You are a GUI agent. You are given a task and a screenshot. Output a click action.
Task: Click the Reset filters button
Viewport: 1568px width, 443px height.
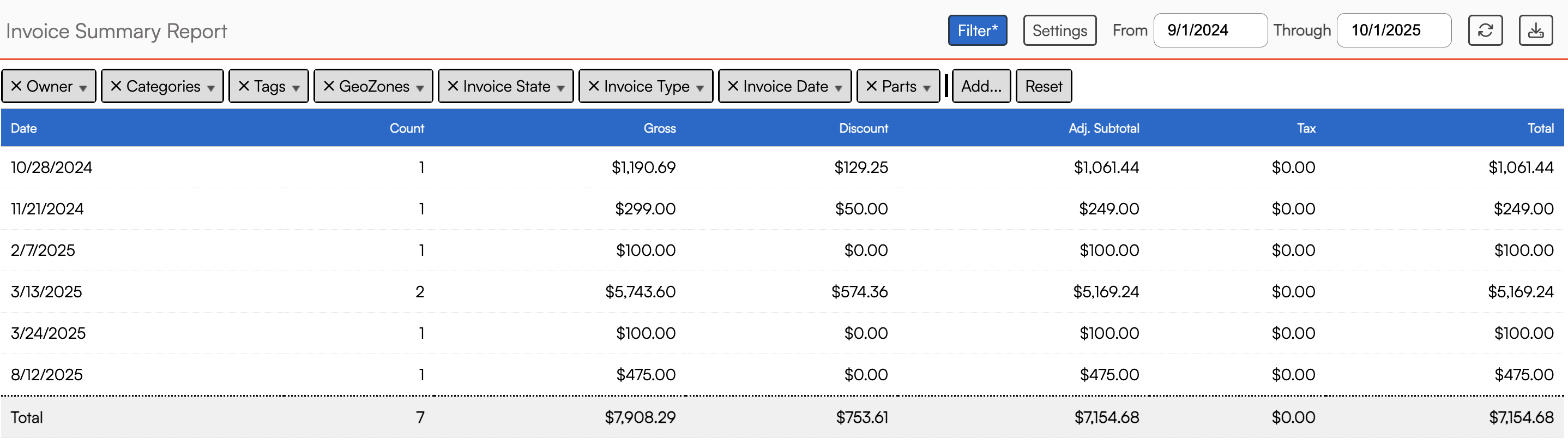pyautogui.click(x=1042, y=87)
